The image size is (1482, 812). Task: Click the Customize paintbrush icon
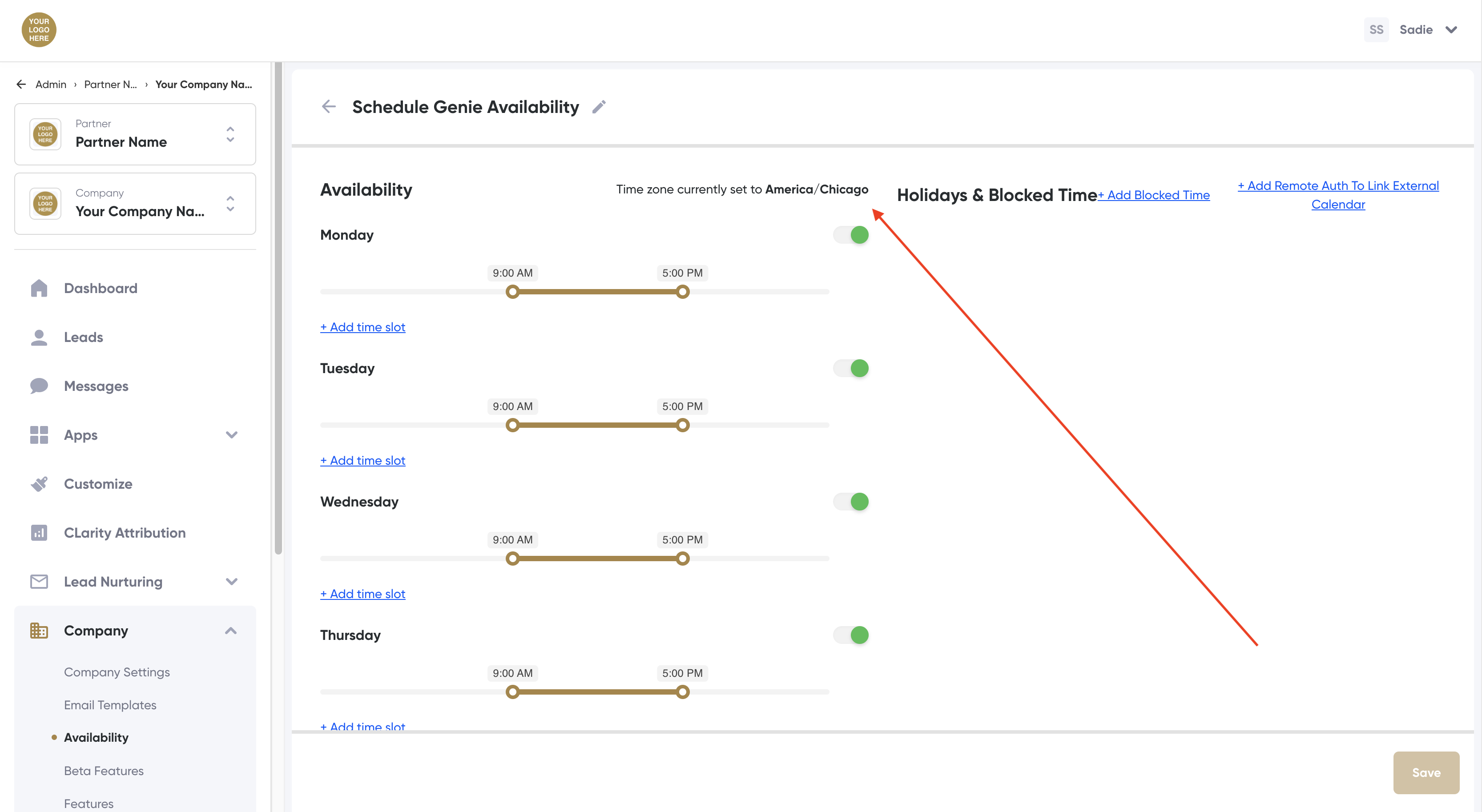[39, 484]
